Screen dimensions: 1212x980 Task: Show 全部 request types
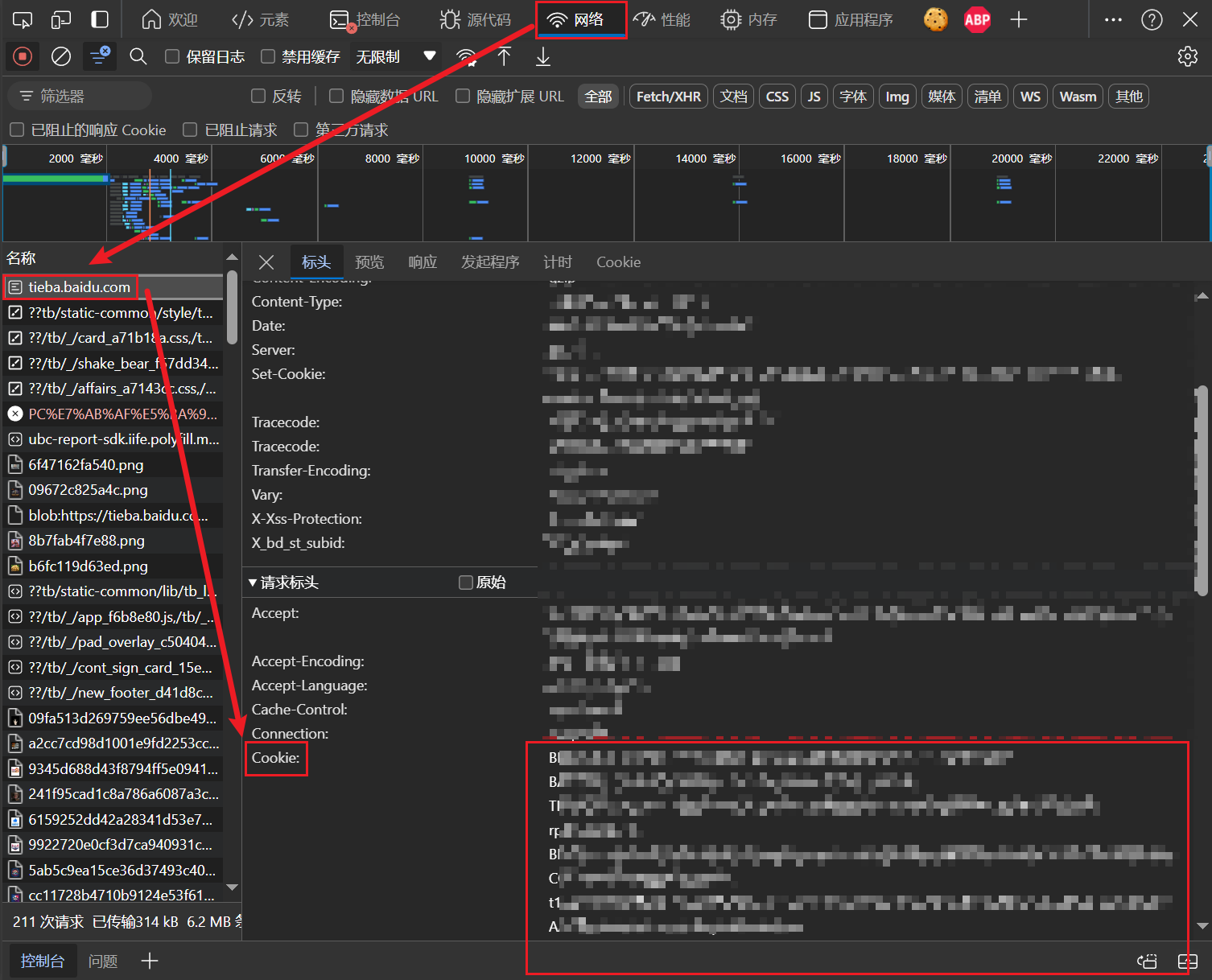point(598,97)
